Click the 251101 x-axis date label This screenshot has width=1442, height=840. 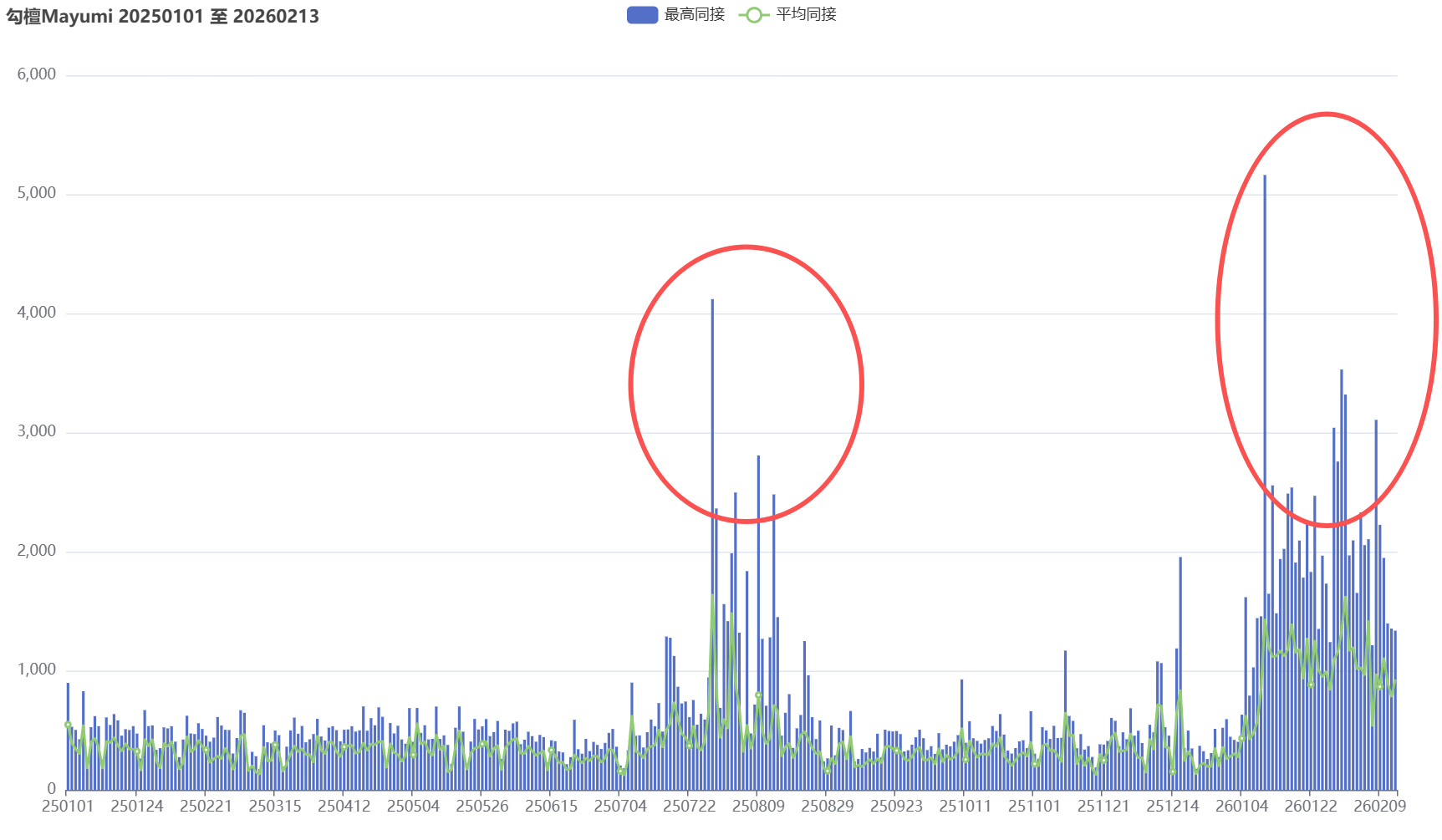(x=1034, y=807)
